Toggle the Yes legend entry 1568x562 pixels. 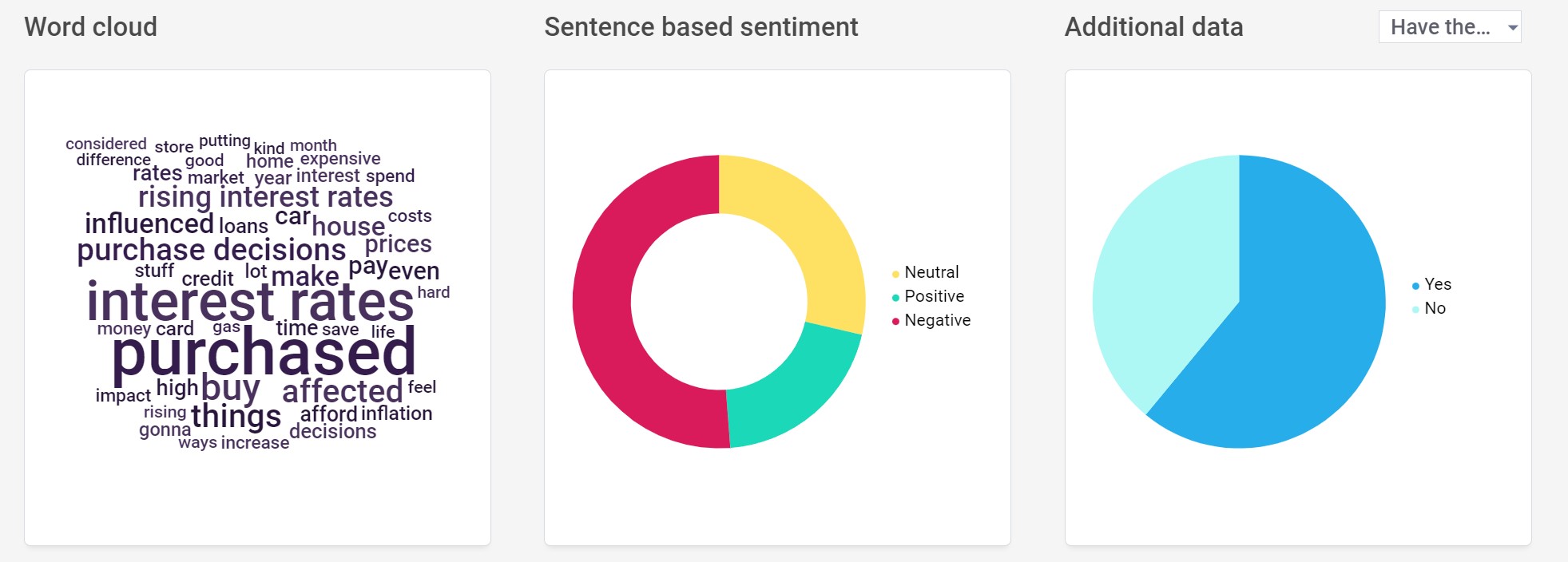1431,284
